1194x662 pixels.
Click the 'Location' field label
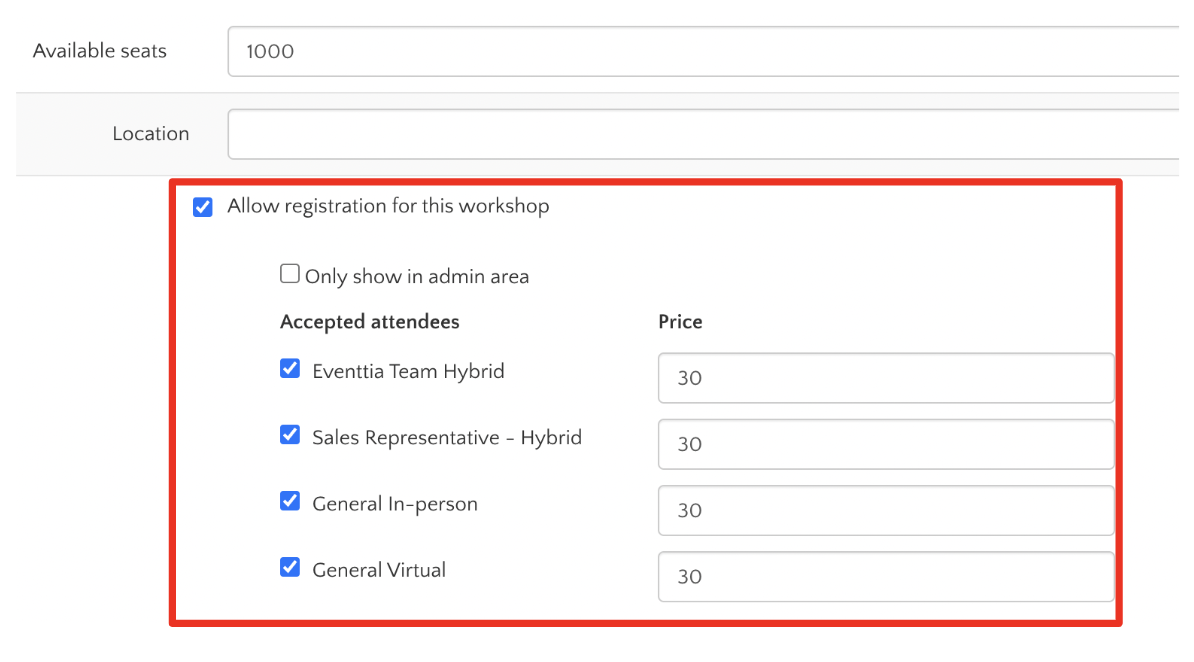150,134
